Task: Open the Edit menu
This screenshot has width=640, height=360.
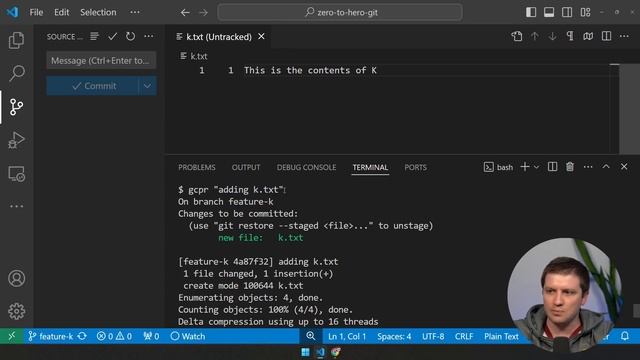Action: pyautogui.click(x=62, y=12)
